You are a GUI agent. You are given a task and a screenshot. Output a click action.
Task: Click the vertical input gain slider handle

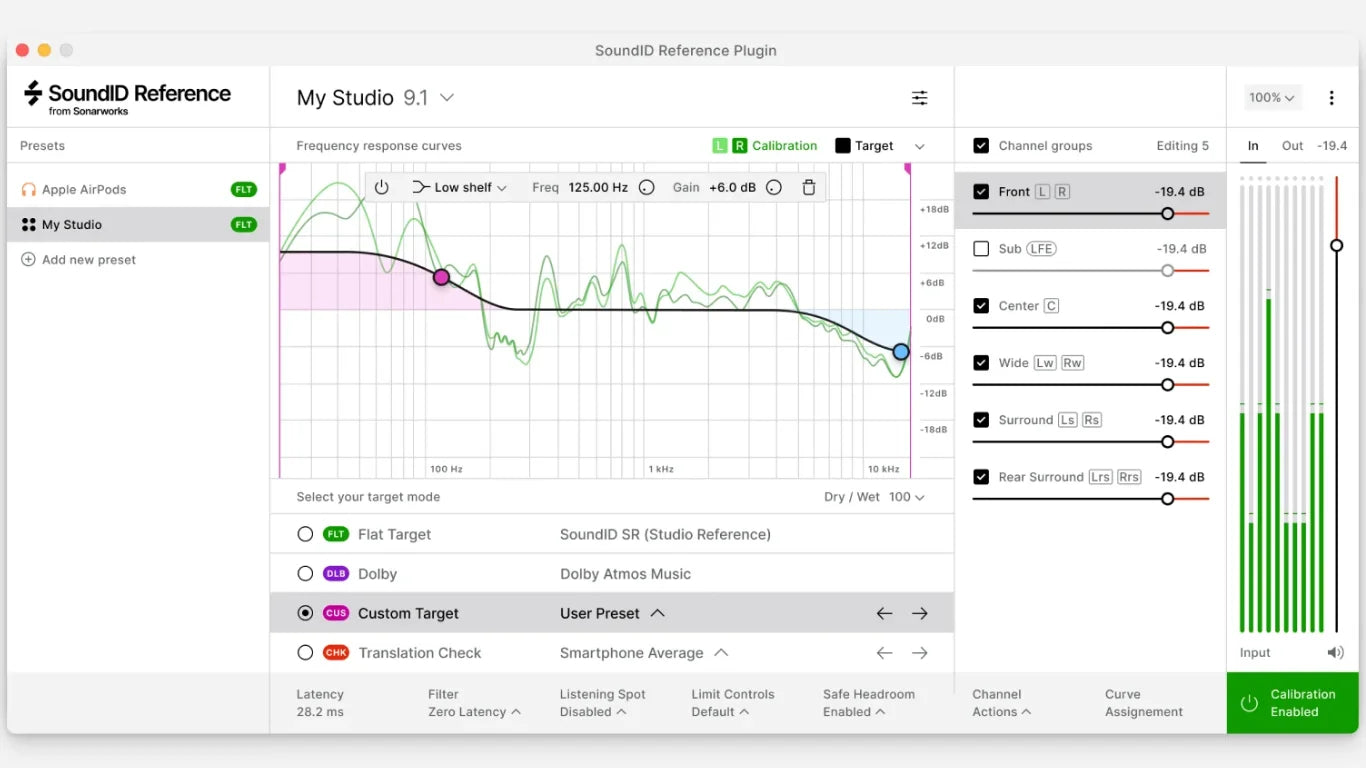(x=1336, y=245)
